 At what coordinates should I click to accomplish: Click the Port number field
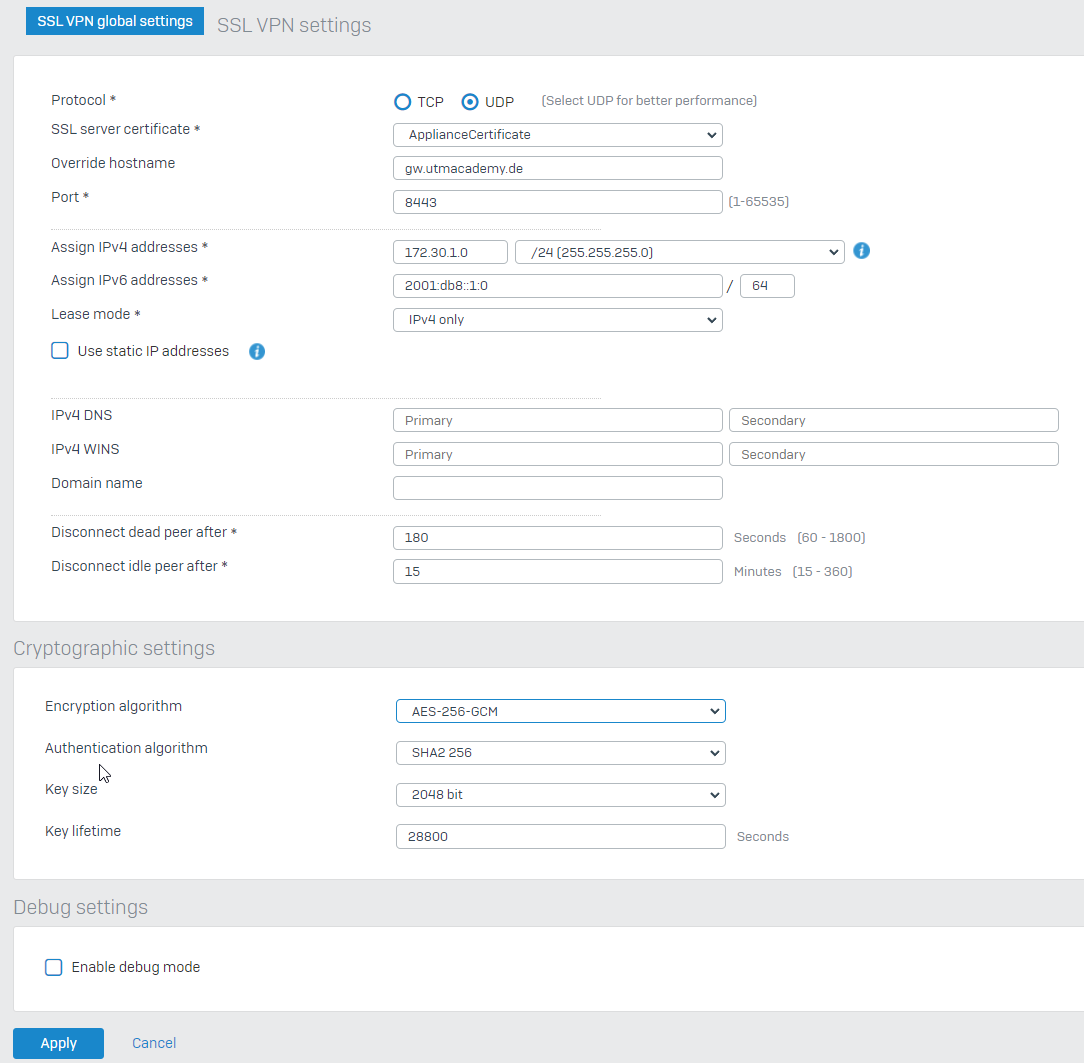pos(557,201)
